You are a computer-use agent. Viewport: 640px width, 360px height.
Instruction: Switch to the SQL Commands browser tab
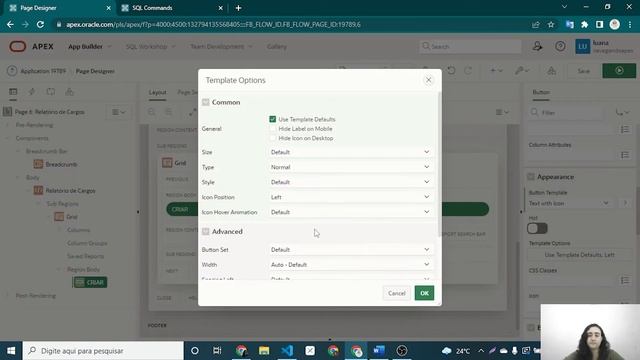coord(171,8)
